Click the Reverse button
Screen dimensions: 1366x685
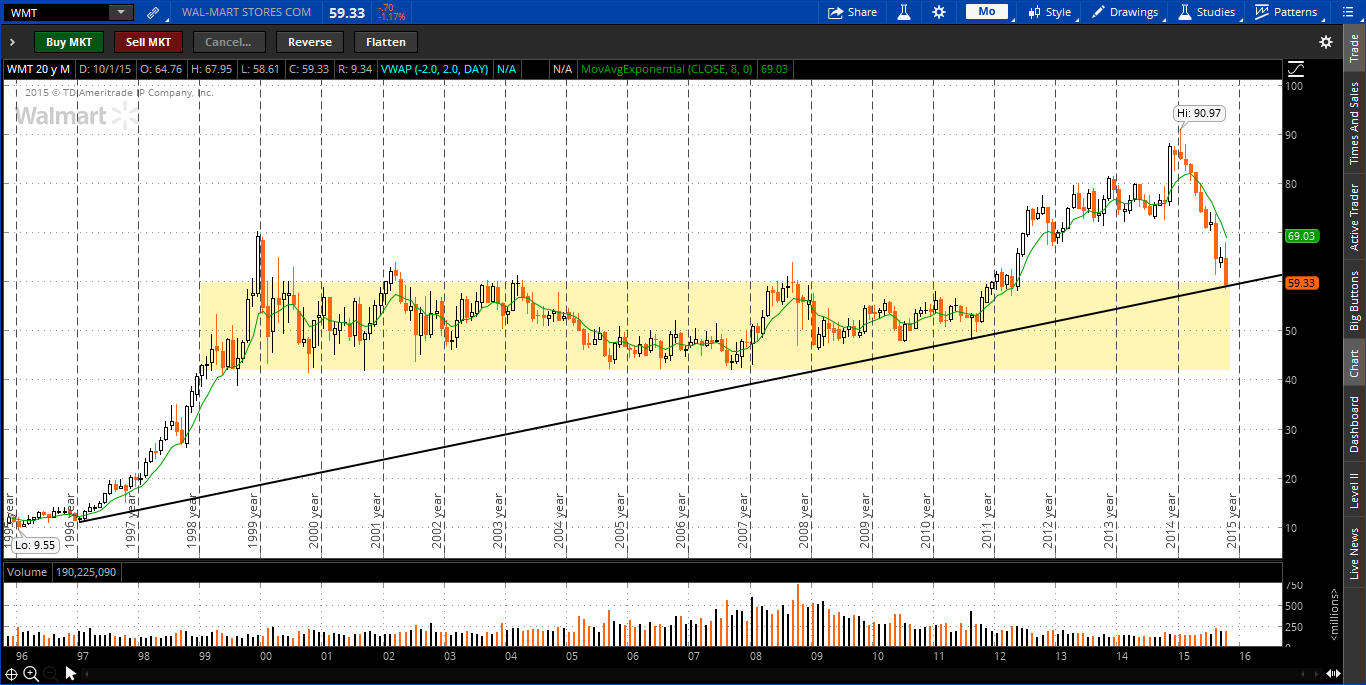(310, 42)
